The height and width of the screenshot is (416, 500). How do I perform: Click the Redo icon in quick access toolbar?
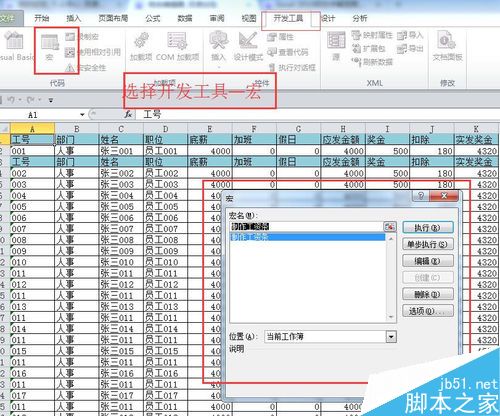coord(31,100)
